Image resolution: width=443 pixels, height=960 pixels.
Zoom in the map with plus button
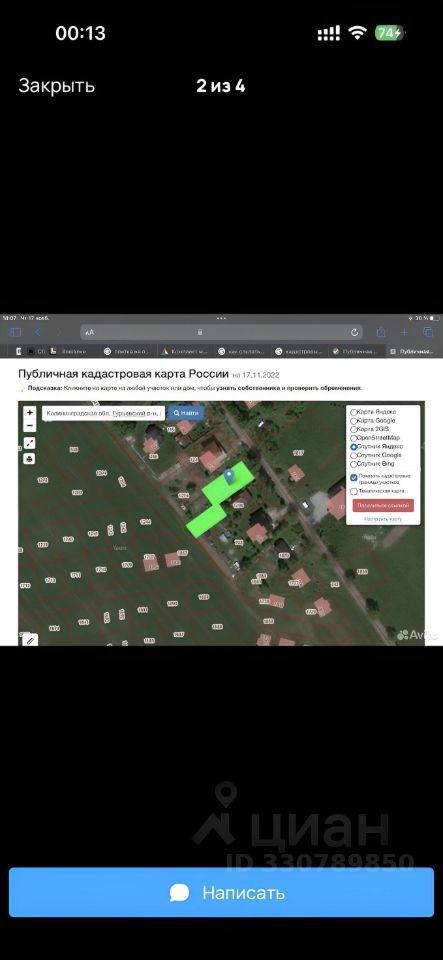[x=29, y=413]
